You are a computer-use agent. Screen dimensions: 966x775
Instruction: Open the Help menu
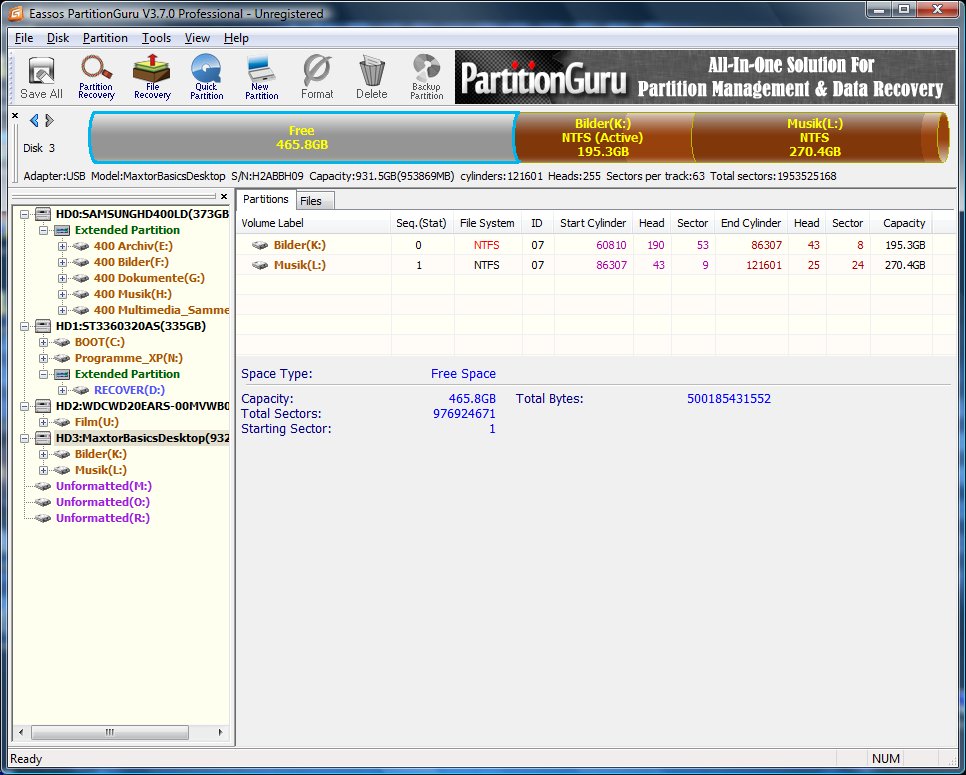tap(236, 38)
